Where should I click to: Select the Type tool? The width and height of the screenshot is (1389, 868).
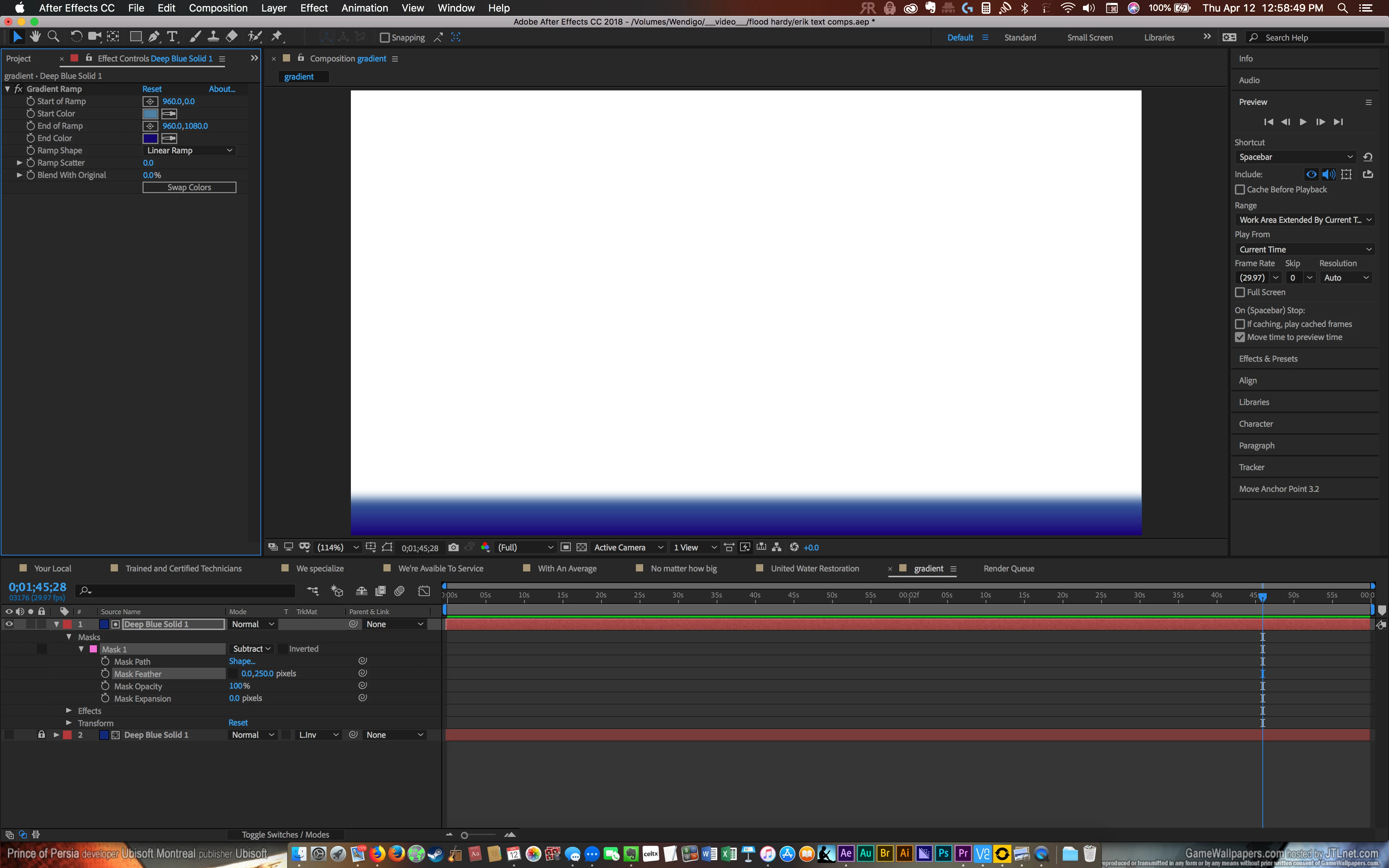coord(171,37)
